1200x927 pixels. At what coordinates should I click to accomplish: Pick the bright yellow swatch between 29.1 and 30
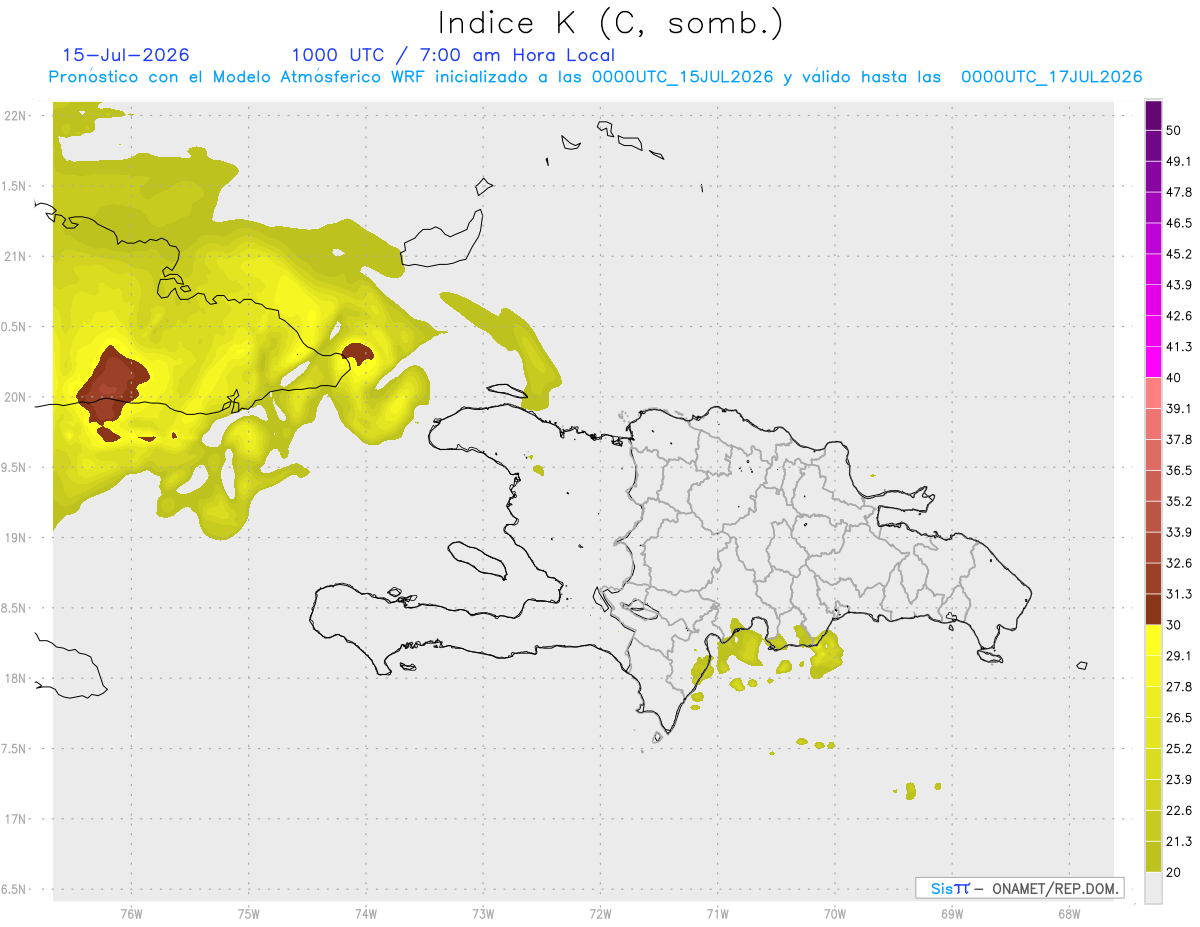pos(1153,640)
